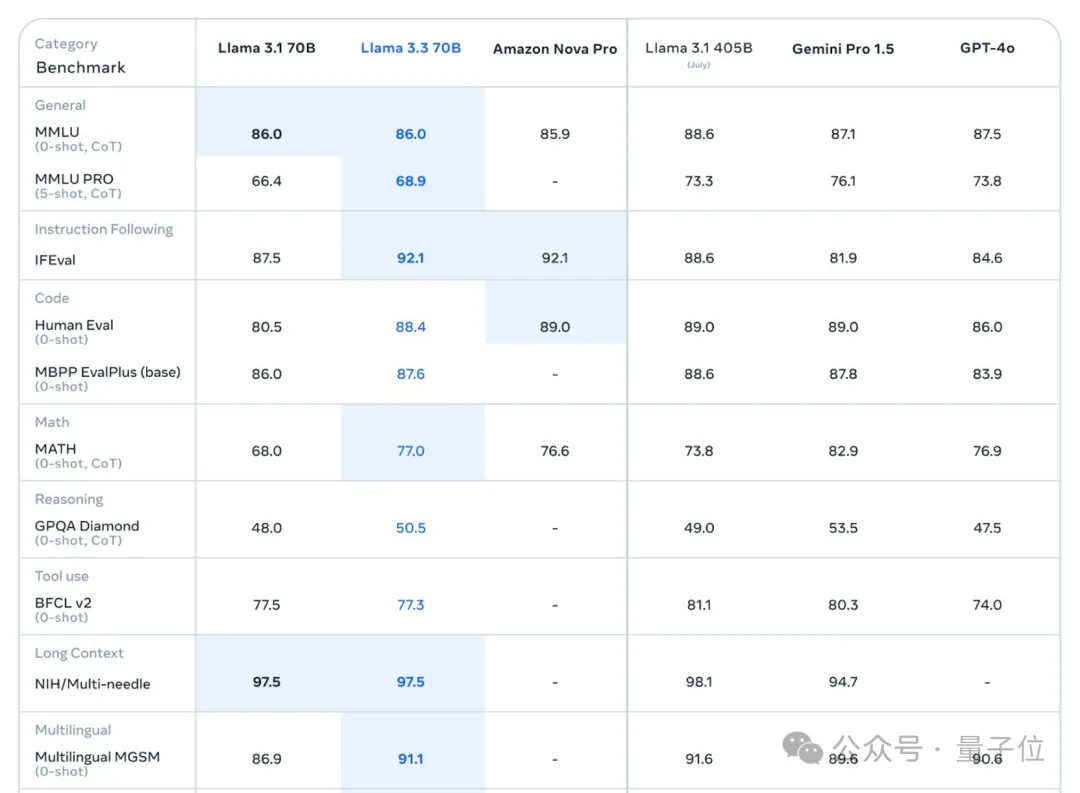Image resolution: width=1080 pixels, height=793 pixels.
Task: Click the Human Eval benchmark label
Action: tap(74, 325)
